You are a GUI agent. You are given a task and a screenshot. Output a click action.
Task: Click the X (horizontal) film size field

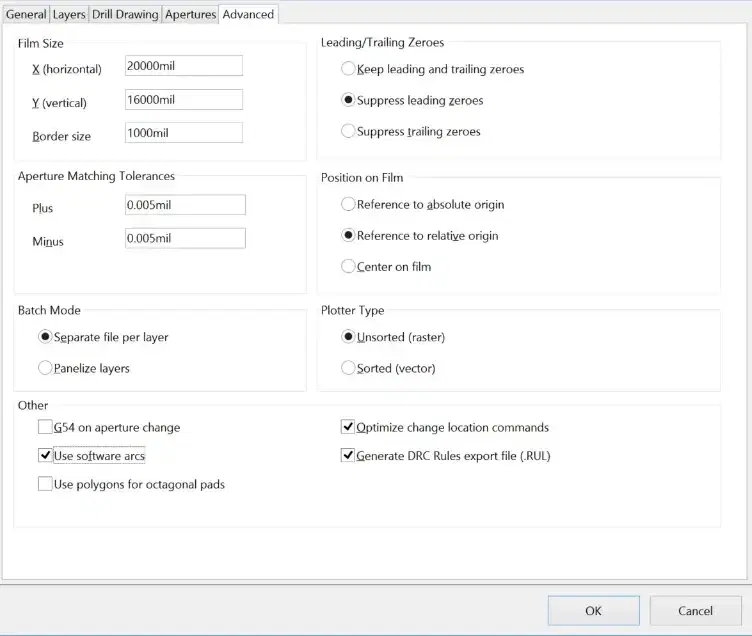184,66
